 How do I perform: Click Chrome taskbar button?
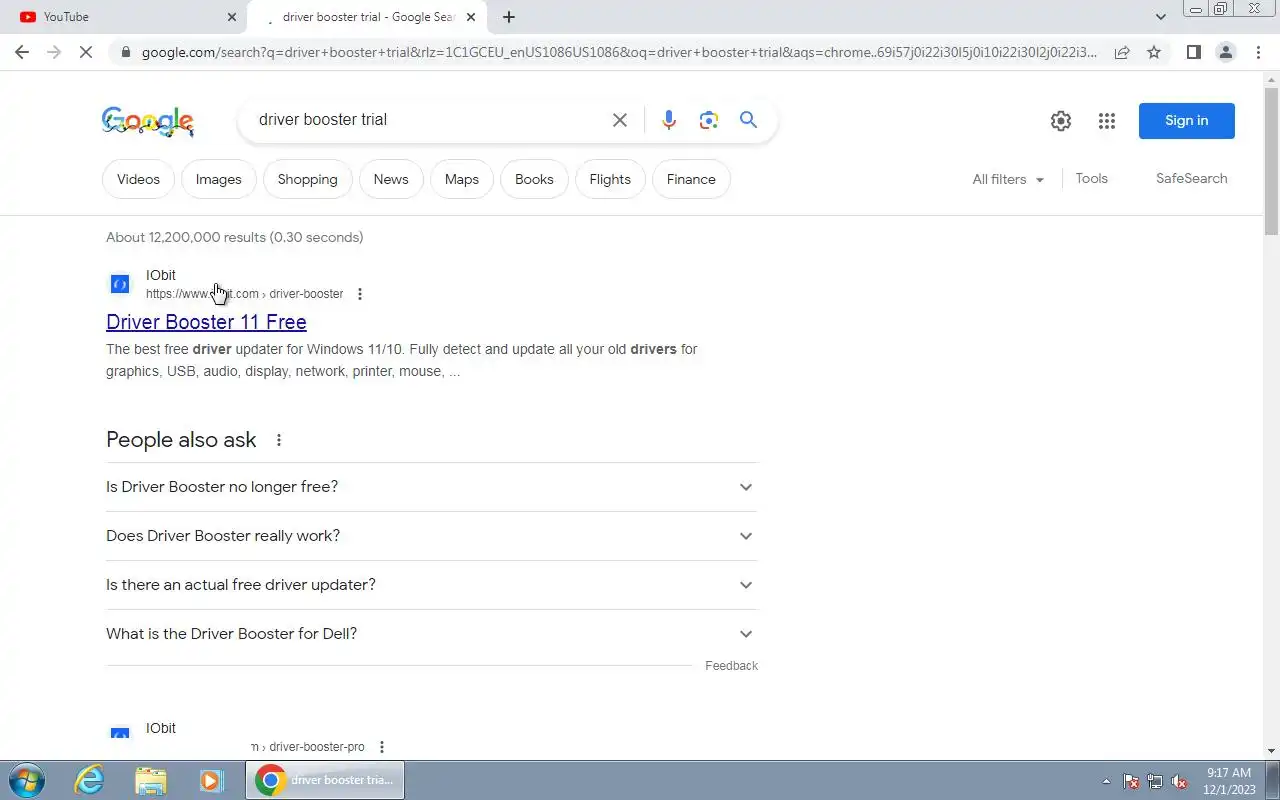(x=325, y=780)
